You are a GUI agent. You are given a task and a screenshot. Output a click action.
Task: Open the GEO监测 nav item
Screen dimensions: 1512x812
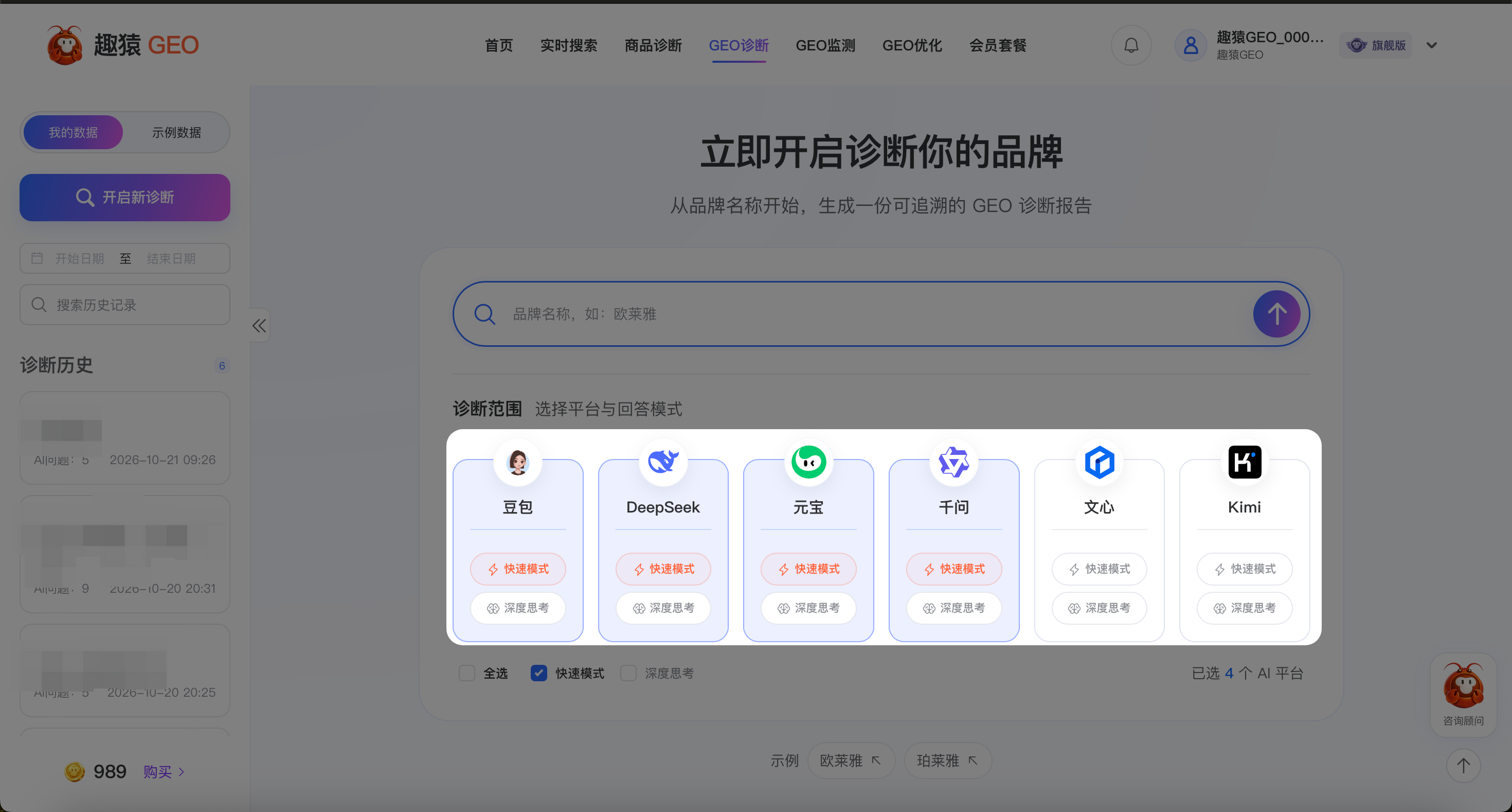coord(825,45)
